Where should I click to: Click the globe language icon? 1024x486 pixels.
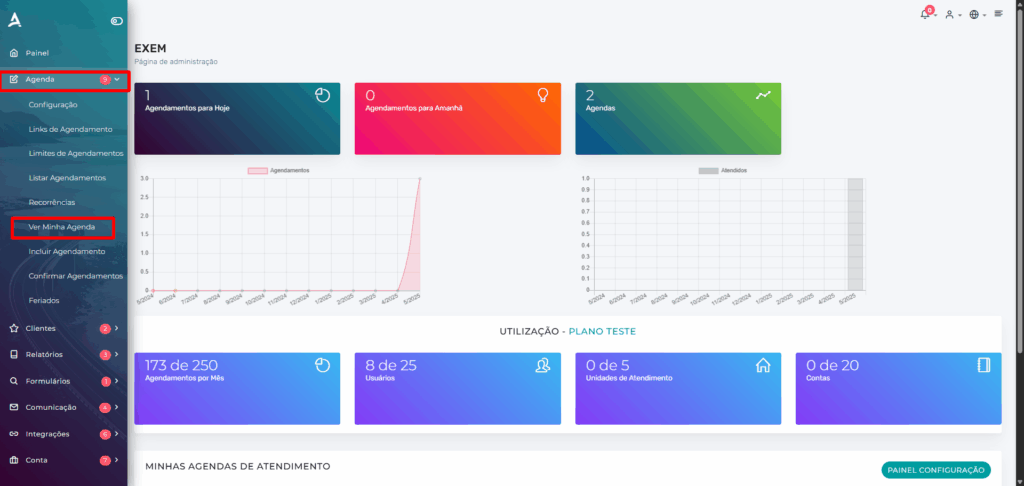(974, 14)
